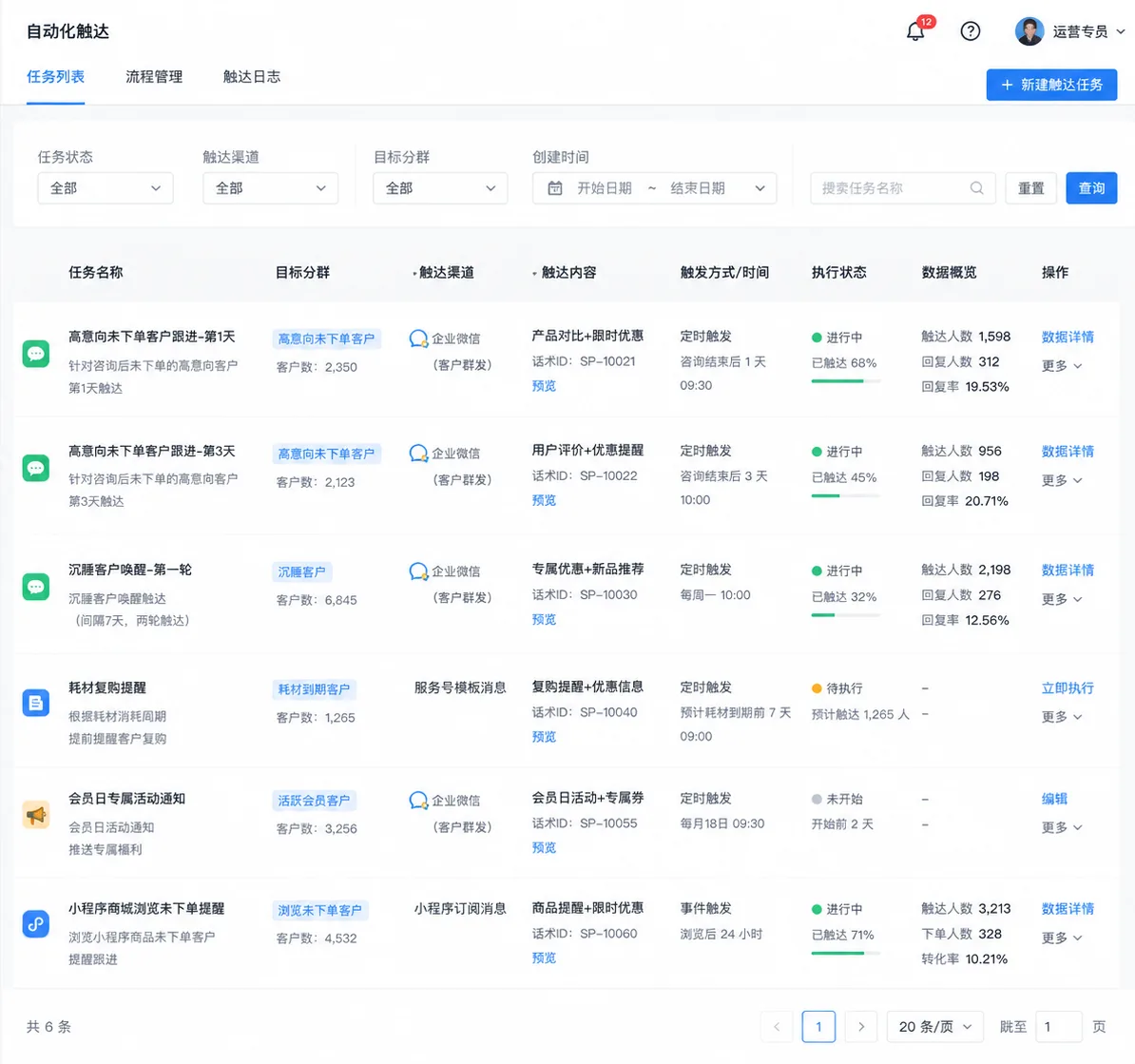1135x1064 pixels.
Task: Click the 开始日期 date field
Action: click(x=605, y=188)
